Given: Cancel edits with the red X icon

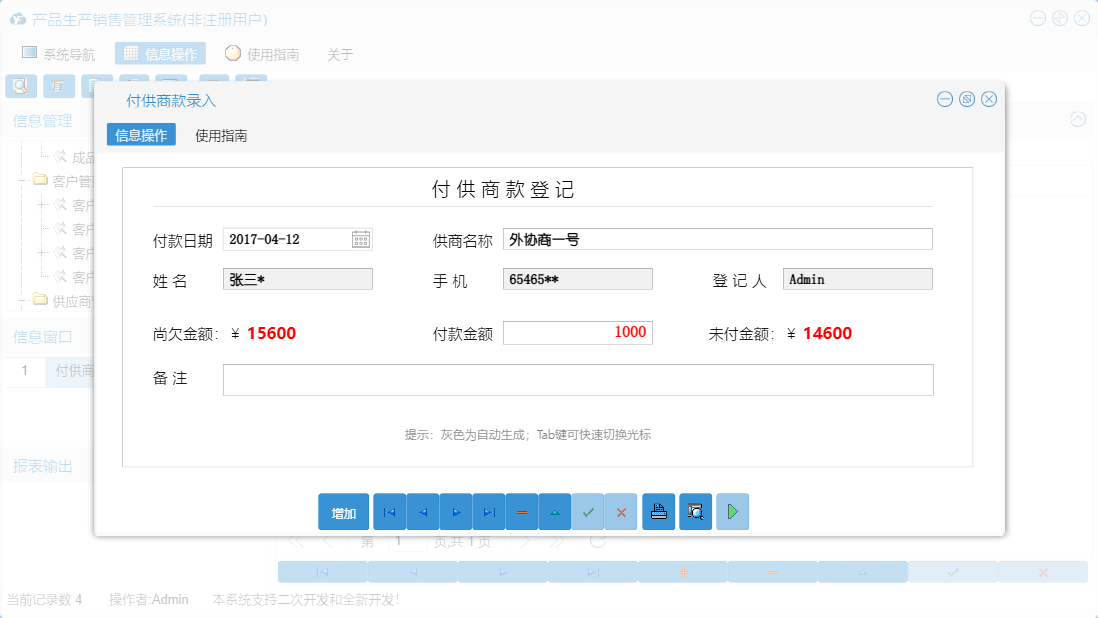Looking at the screenshot, I should pos(621,511).
